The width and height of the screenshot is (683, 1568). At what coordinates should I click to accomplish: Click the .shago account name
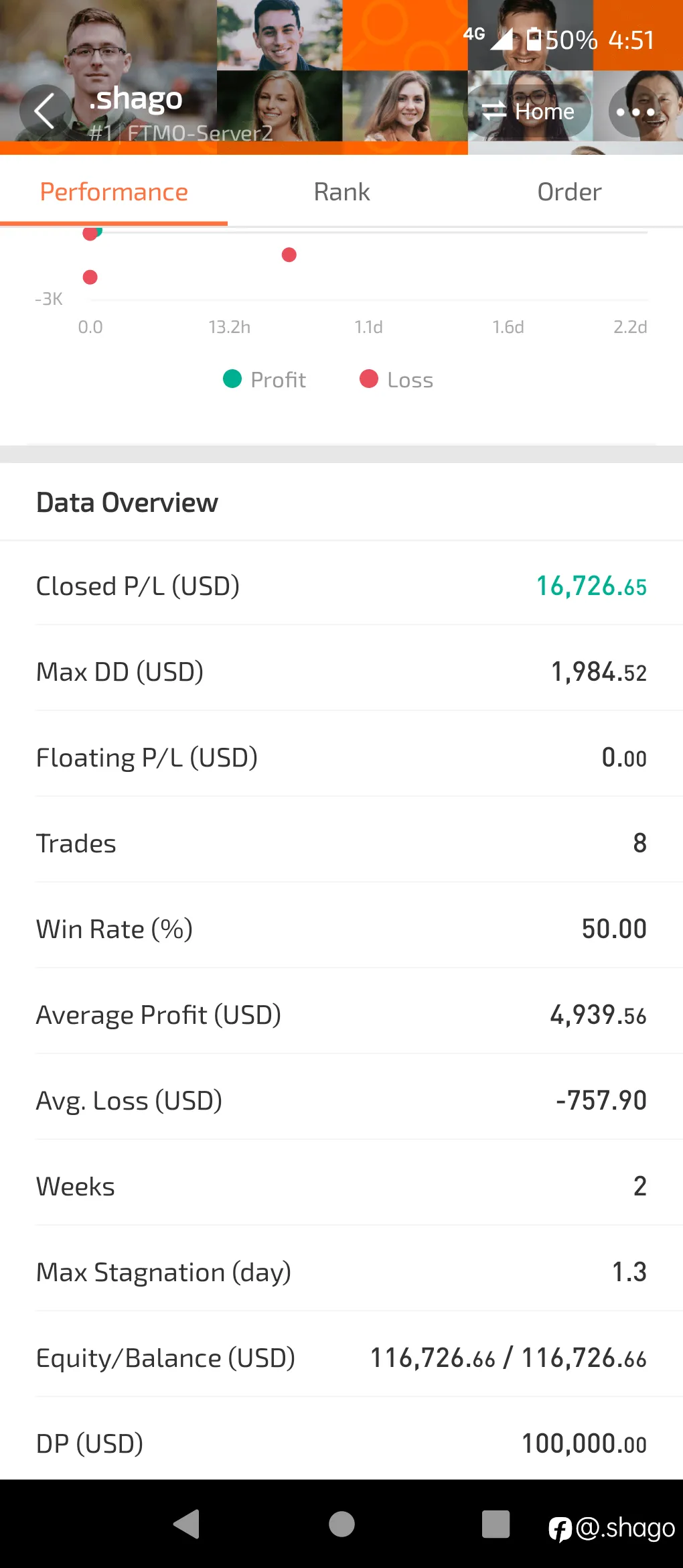pyautogui.click(x=136, y=99)
